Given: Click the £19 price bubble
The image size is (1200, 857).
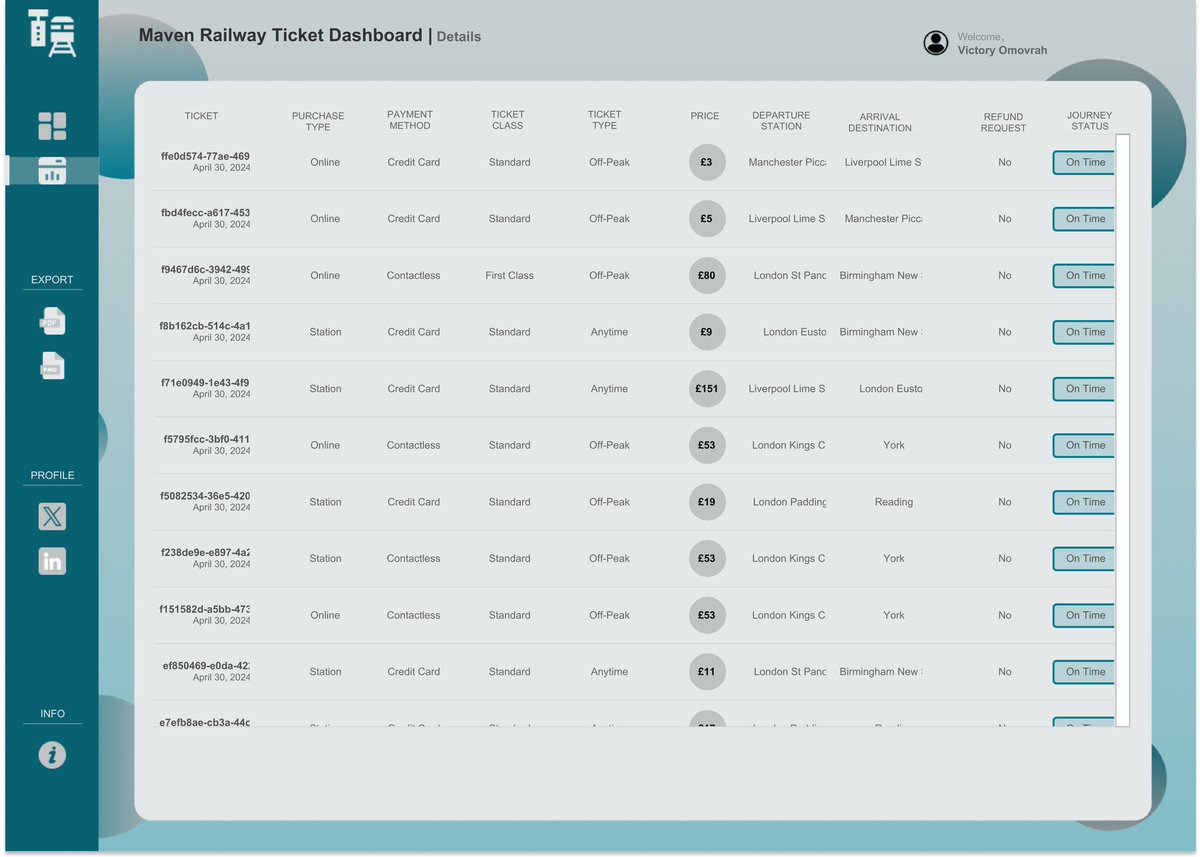Looking at the screenshot, I should pos(707,502).
